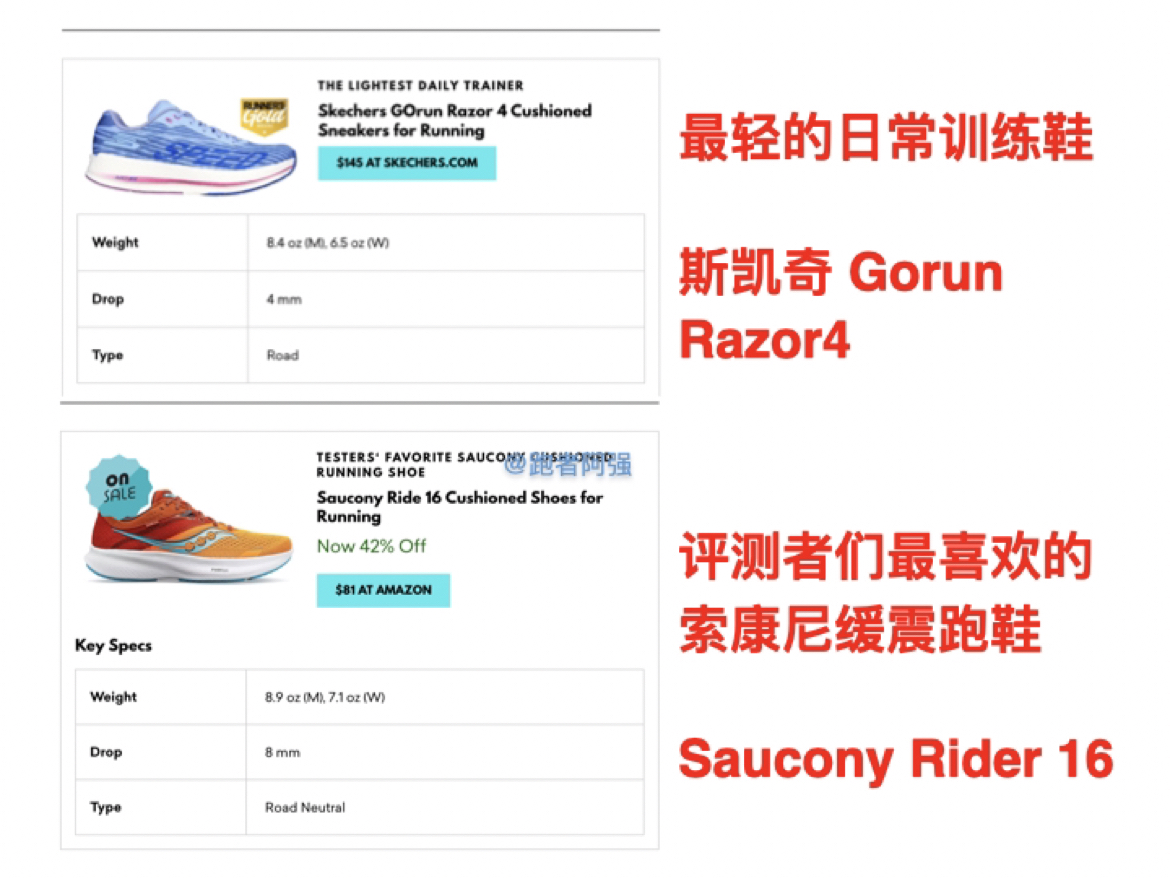Viewport: 1170px width, 878px height.
Task: Select the Road Neutral type value
Action: point(305,807)
